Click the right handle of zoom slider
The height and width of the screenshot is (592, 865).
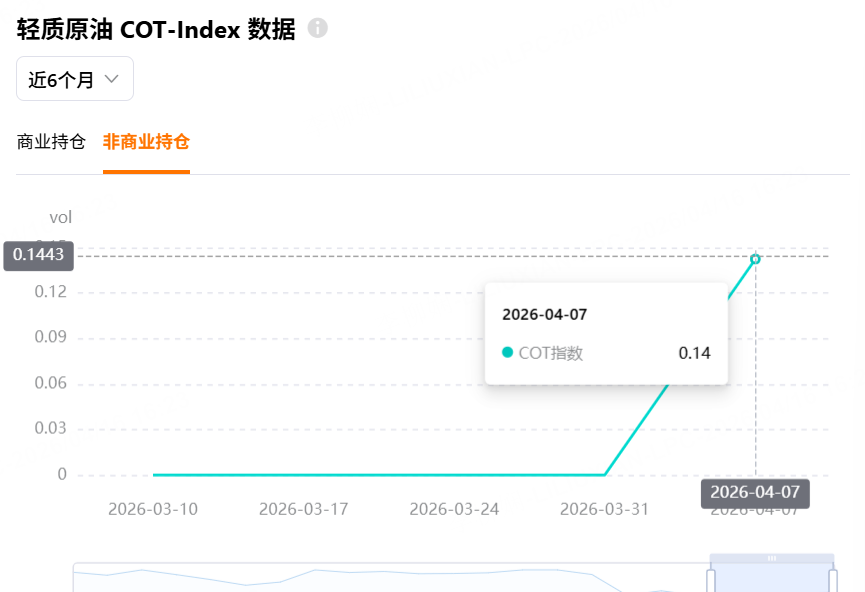(833, 580)
